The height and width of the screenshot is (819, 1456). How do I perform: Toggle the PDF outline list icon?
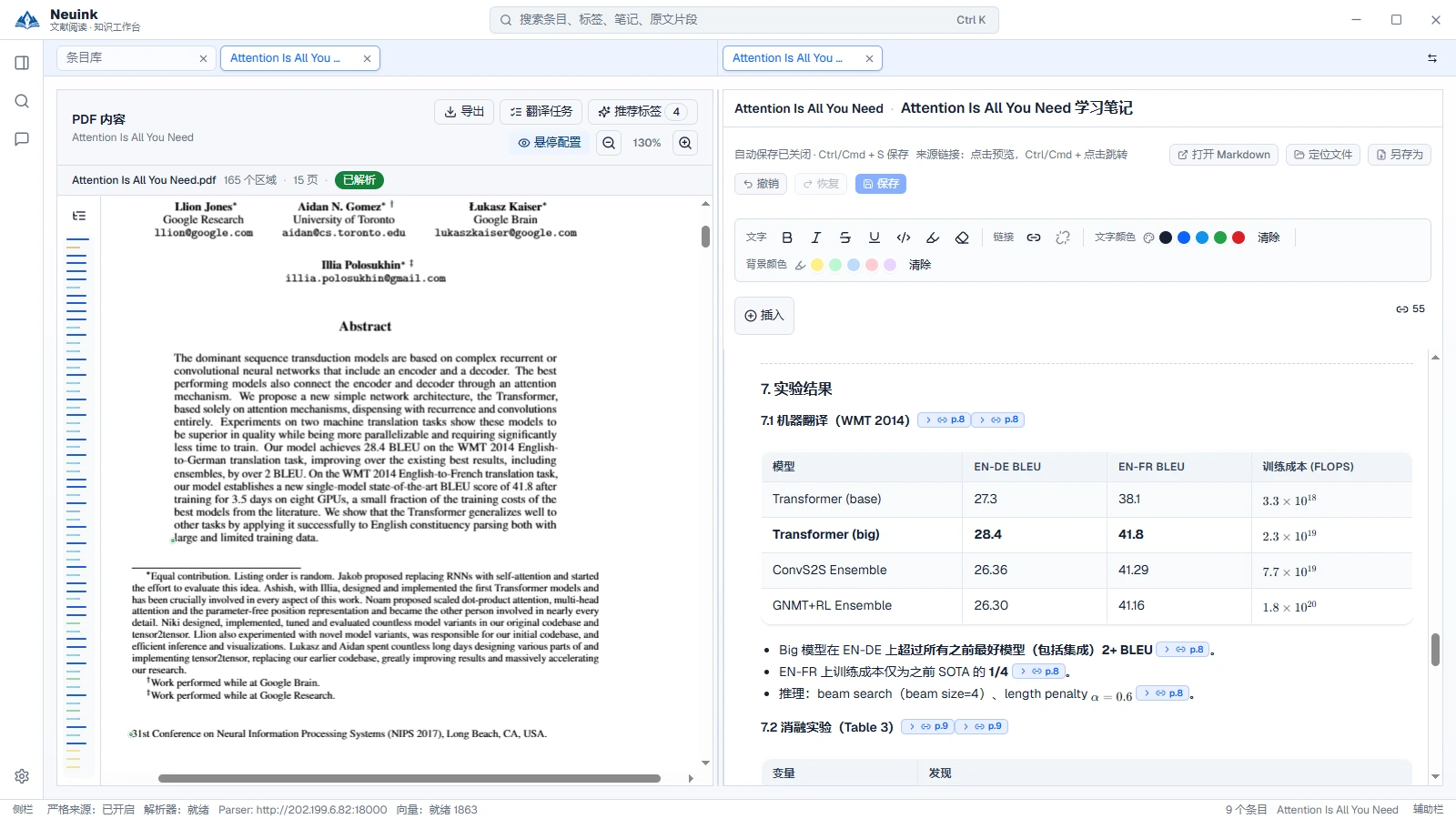click(79, 216)
